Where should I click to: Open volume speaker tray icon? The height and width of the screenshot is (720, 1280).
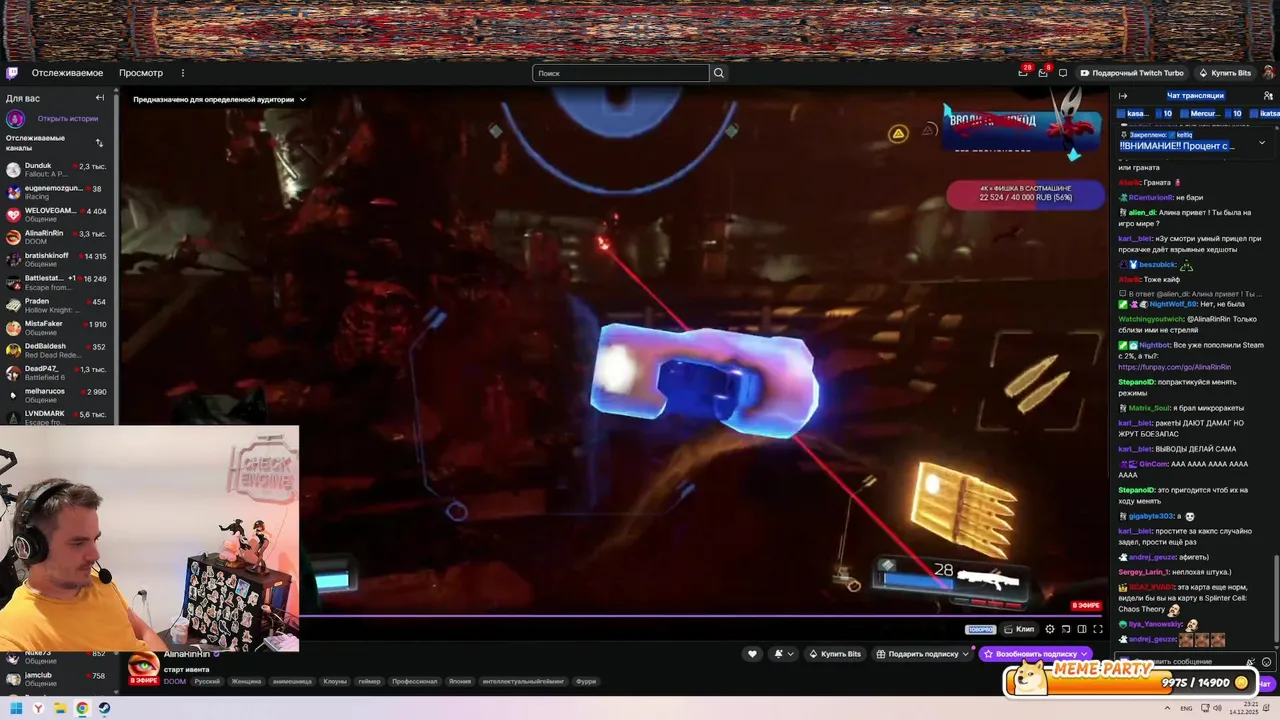1217,708
